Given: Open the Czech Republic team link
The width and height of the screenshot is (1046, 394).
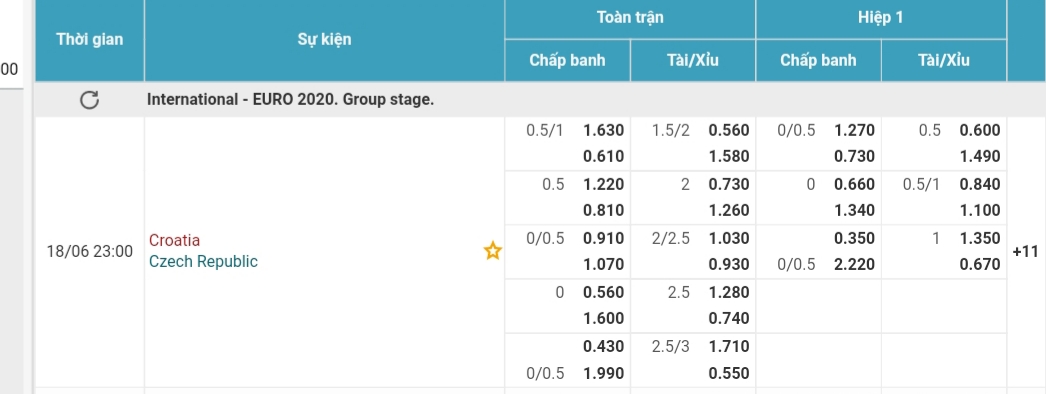Looking at the screenshot, I should coord(203,261).
